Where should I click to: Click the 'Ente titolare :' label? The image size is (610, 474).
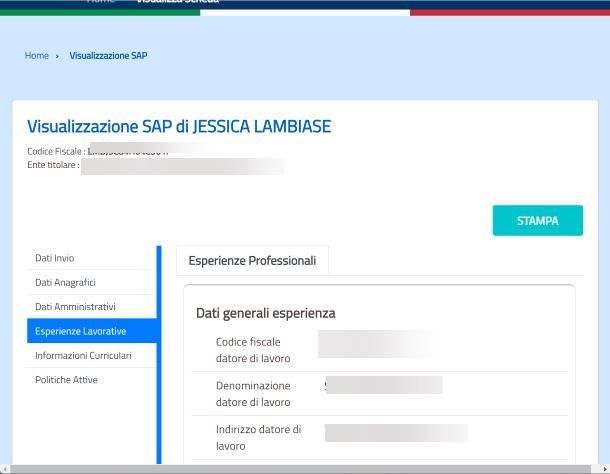[53, 165]
